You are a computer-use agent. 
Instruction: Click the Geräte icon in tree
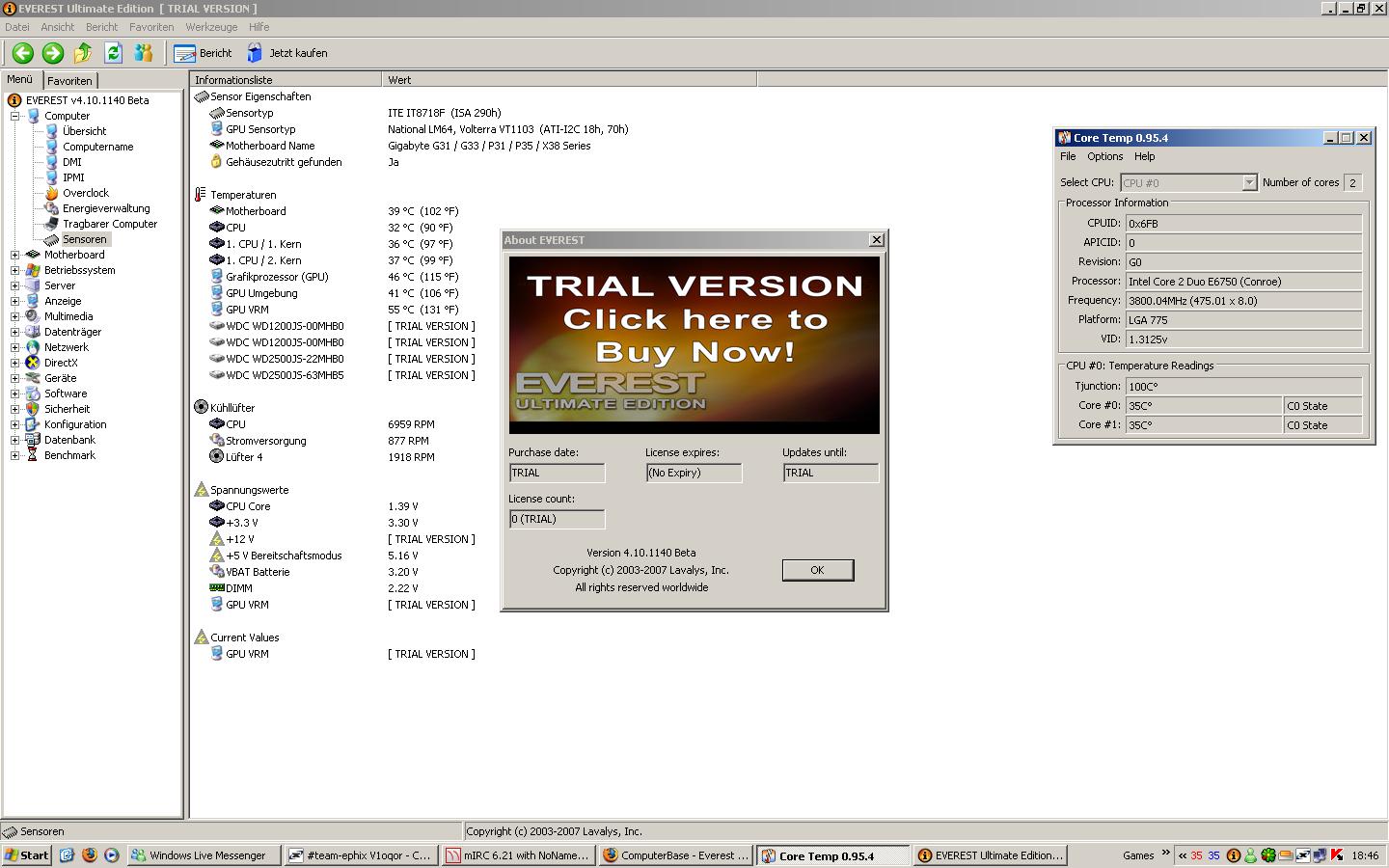pos(33,378)
